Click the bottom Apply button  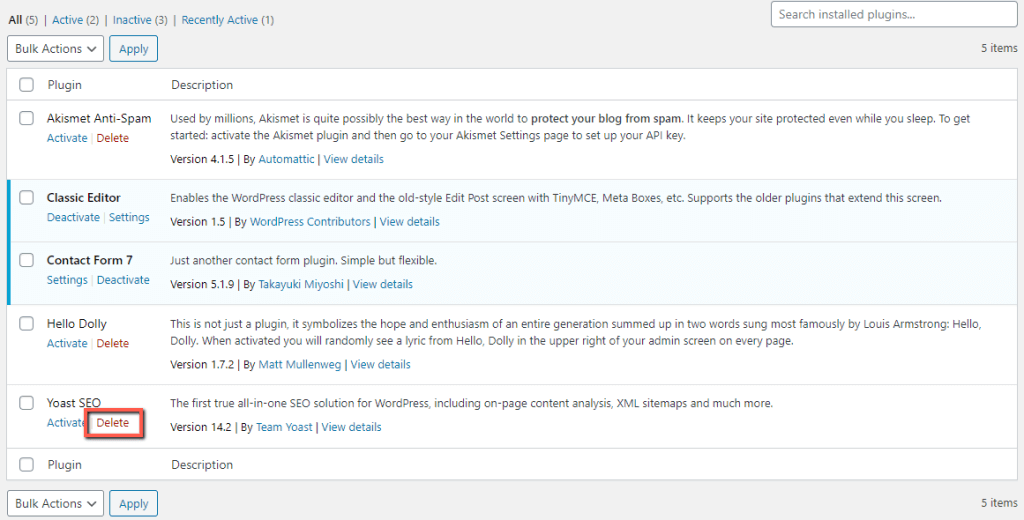[133, 504]
